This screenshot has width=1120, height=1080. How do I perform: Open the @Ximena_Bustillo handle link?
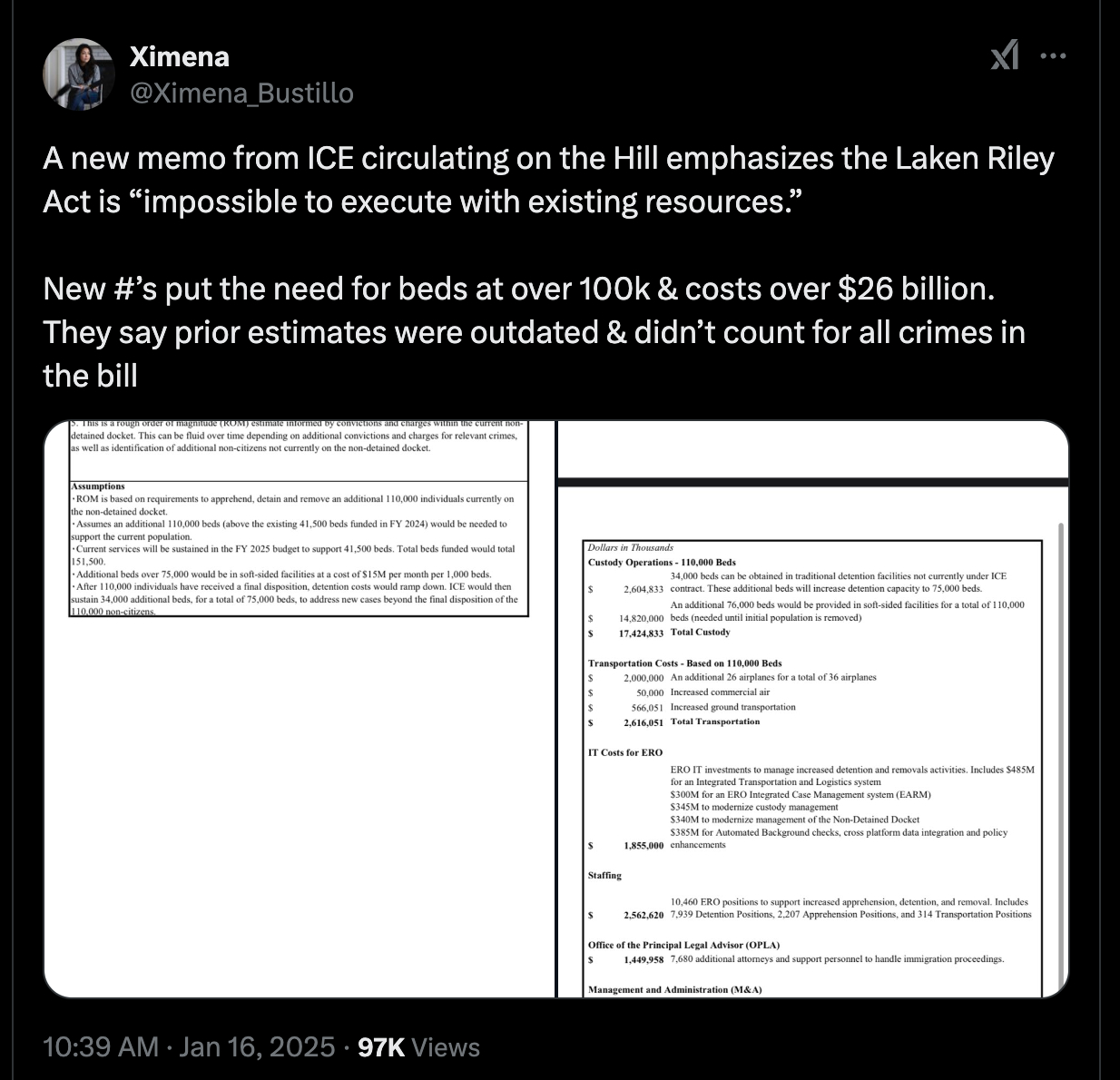(x=241, y=93)
